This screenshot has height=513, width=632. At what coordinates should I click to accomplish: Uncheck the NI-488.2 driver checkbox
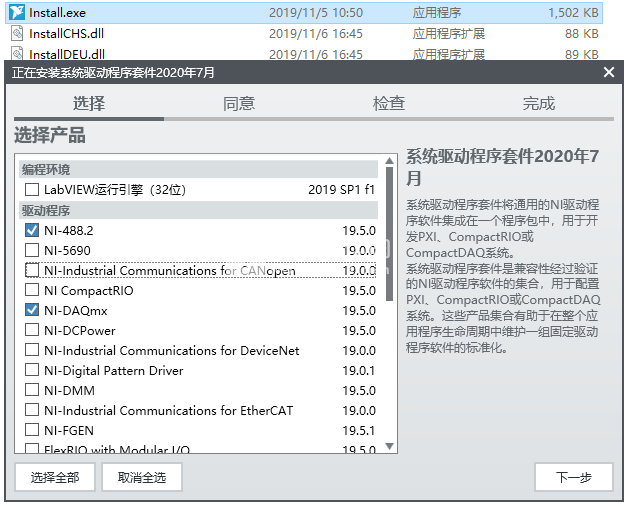(x=32, y=230)
